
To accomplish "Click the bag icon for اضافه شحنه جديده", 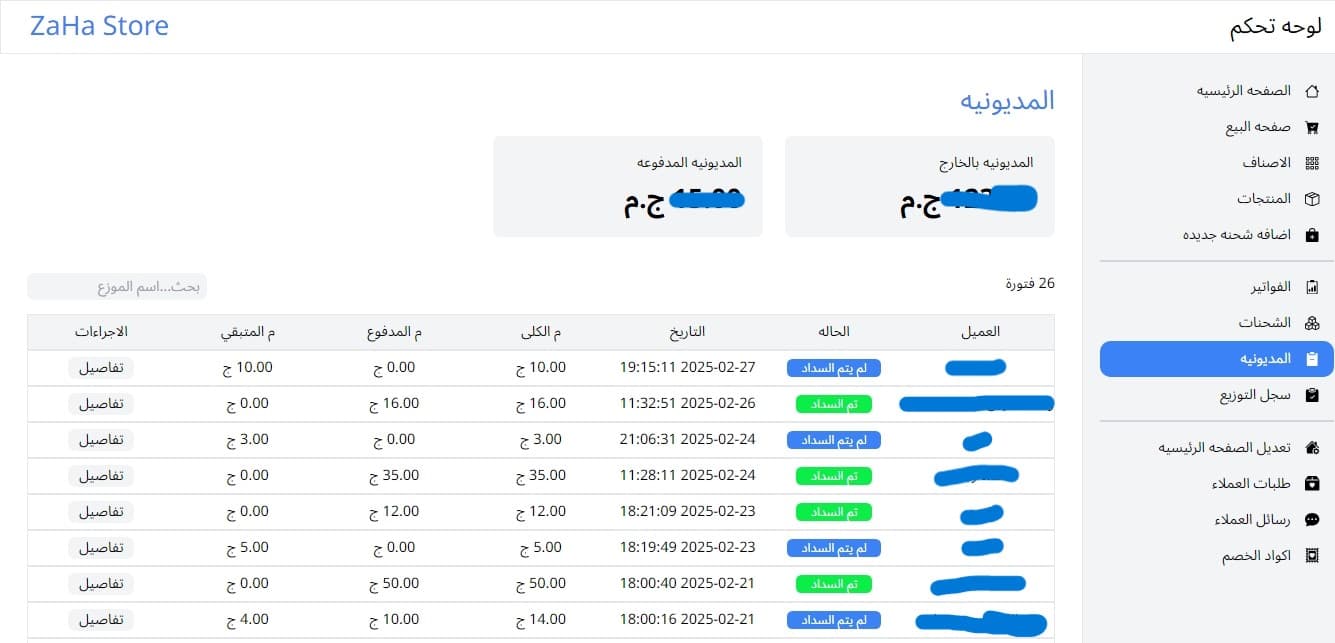I will click(x=1313, y=235).
